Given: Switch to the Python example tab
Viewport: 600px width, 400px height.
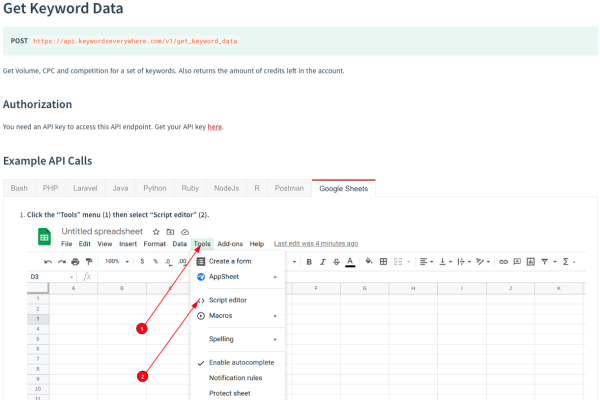Looking at the screenshot, I should [155, 188].
